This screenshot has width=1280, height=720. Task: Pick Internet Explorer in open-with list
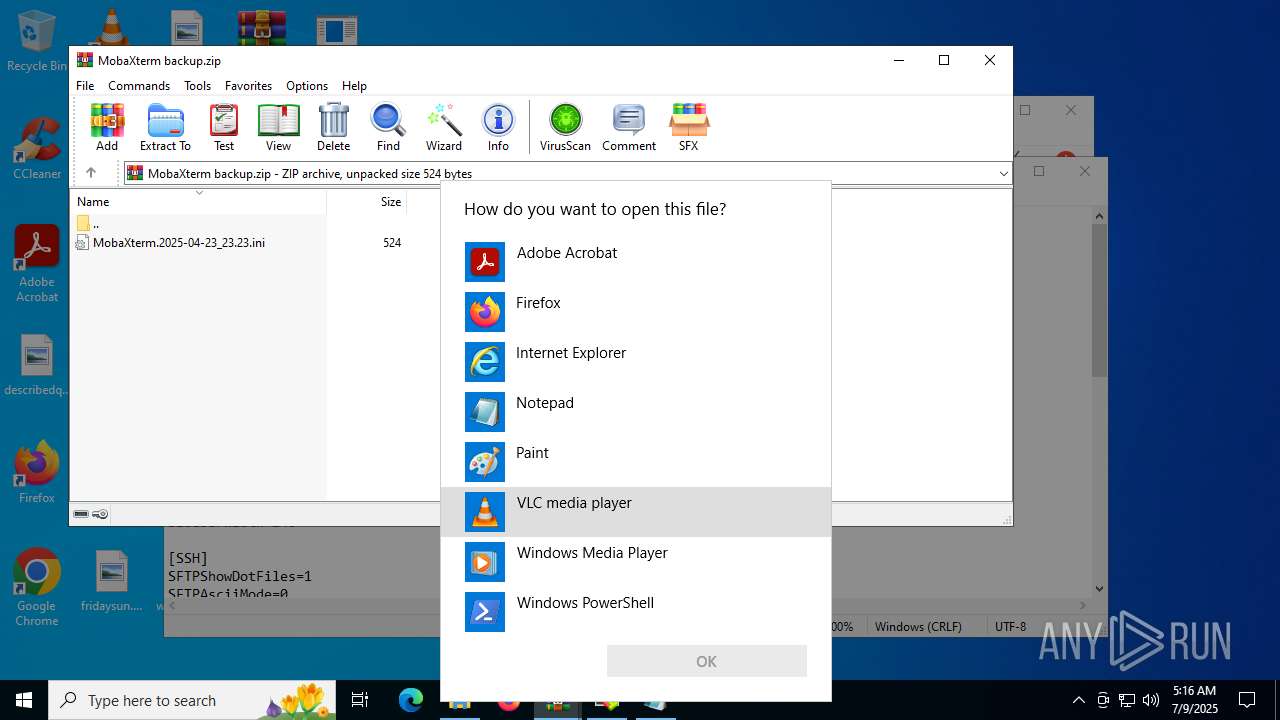pyautogui.click(x=636, y=362)
